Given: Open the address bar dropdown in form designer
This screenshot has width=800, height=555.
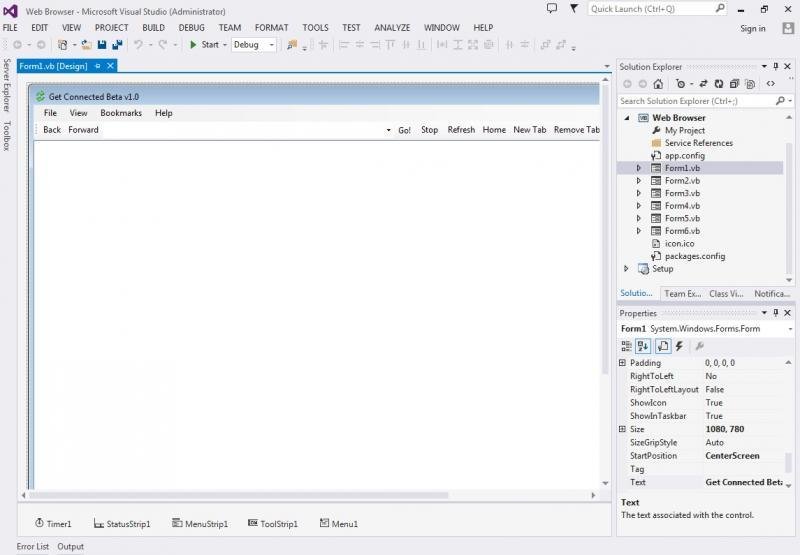Looking at the screenshot, I should click(388, 130).
